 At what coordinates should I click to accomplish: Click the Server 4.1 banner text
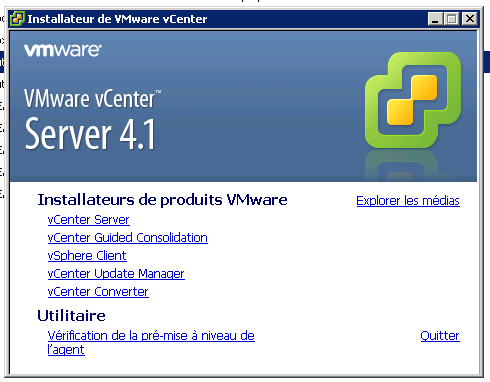coord(90,134)
